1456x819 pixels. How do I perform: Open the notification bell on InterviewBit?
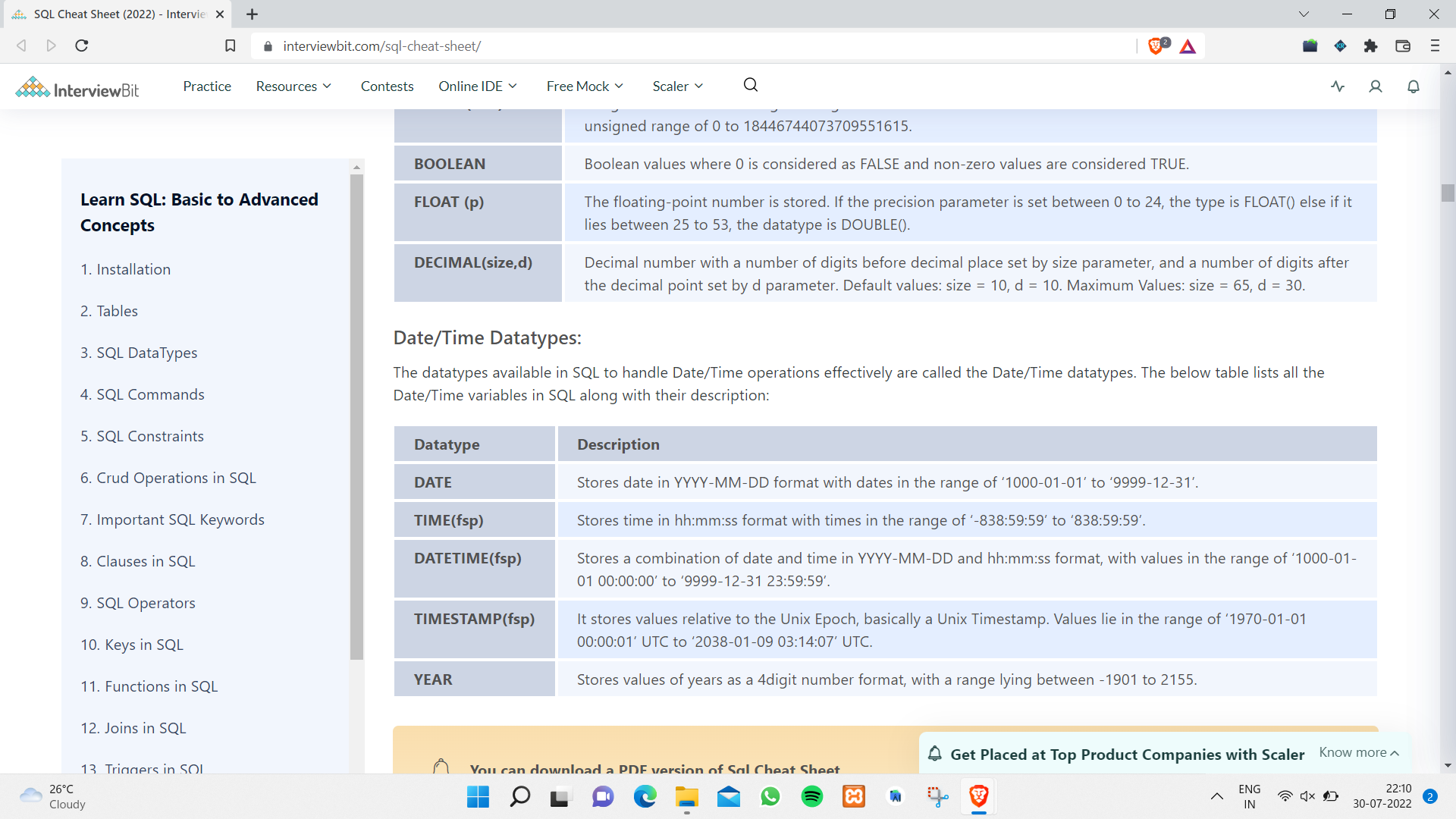pos(1413,86)
